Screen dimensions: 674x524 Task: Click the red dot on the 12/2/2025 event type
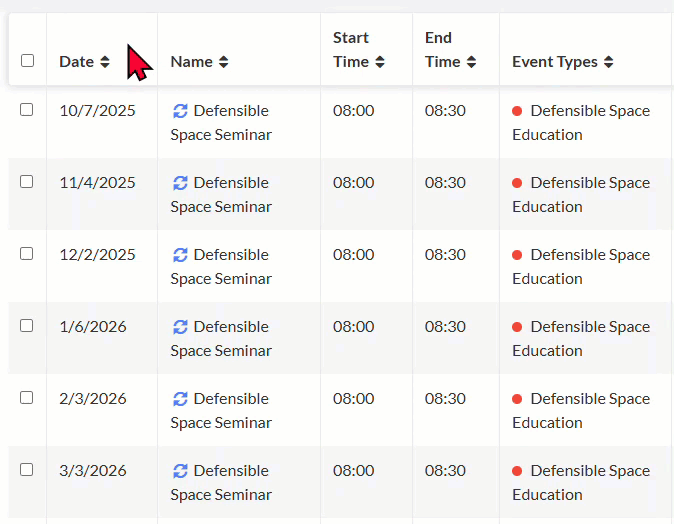point(517,255)
